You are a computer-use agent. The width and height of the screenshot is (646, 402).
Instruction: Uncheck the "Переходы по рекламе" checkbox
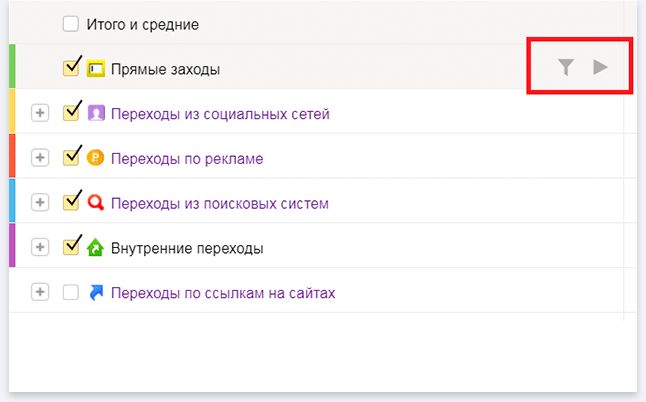click(71, 157)
